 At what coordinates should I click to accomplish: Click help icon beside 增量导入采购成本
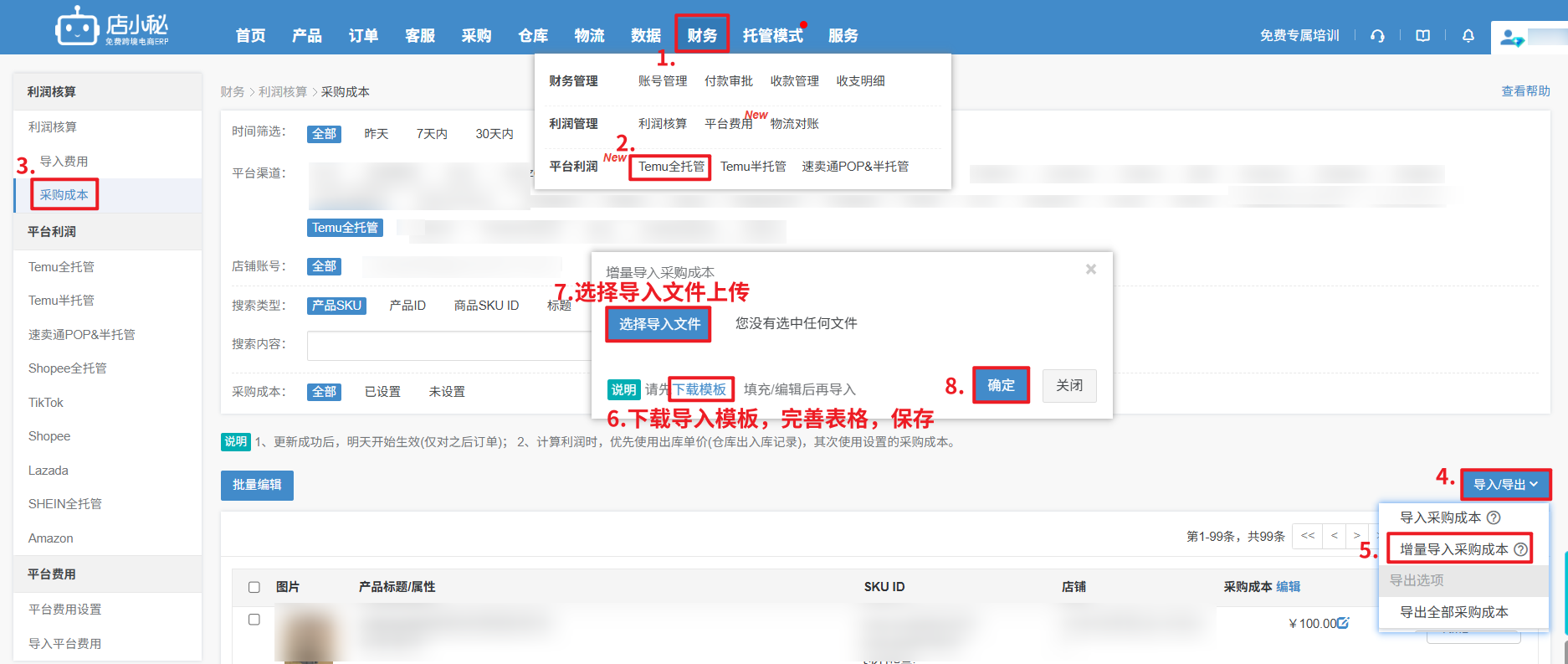1520,549
